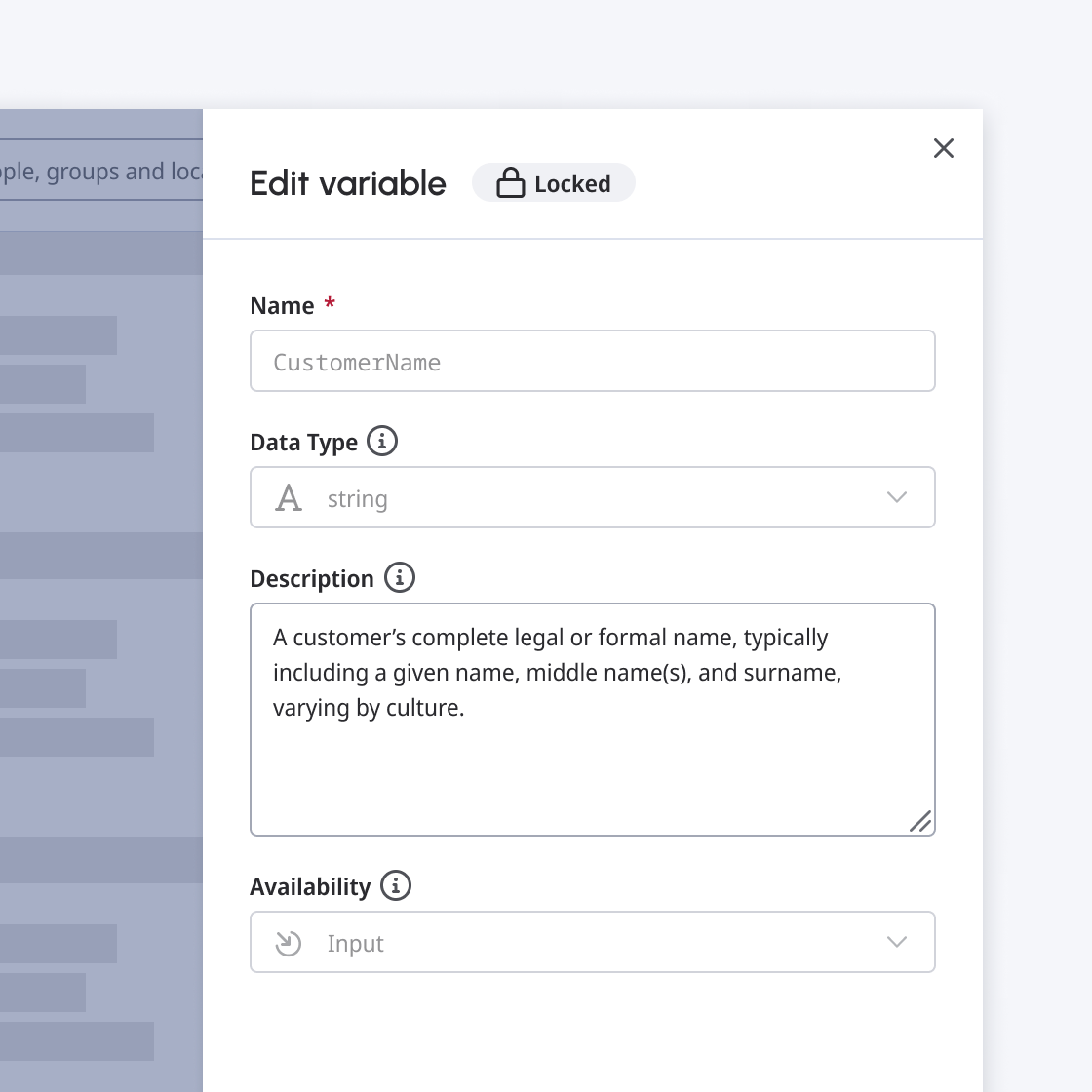
Task: Click the padlock icon beside Locked
Action: (x=510, y=183)
